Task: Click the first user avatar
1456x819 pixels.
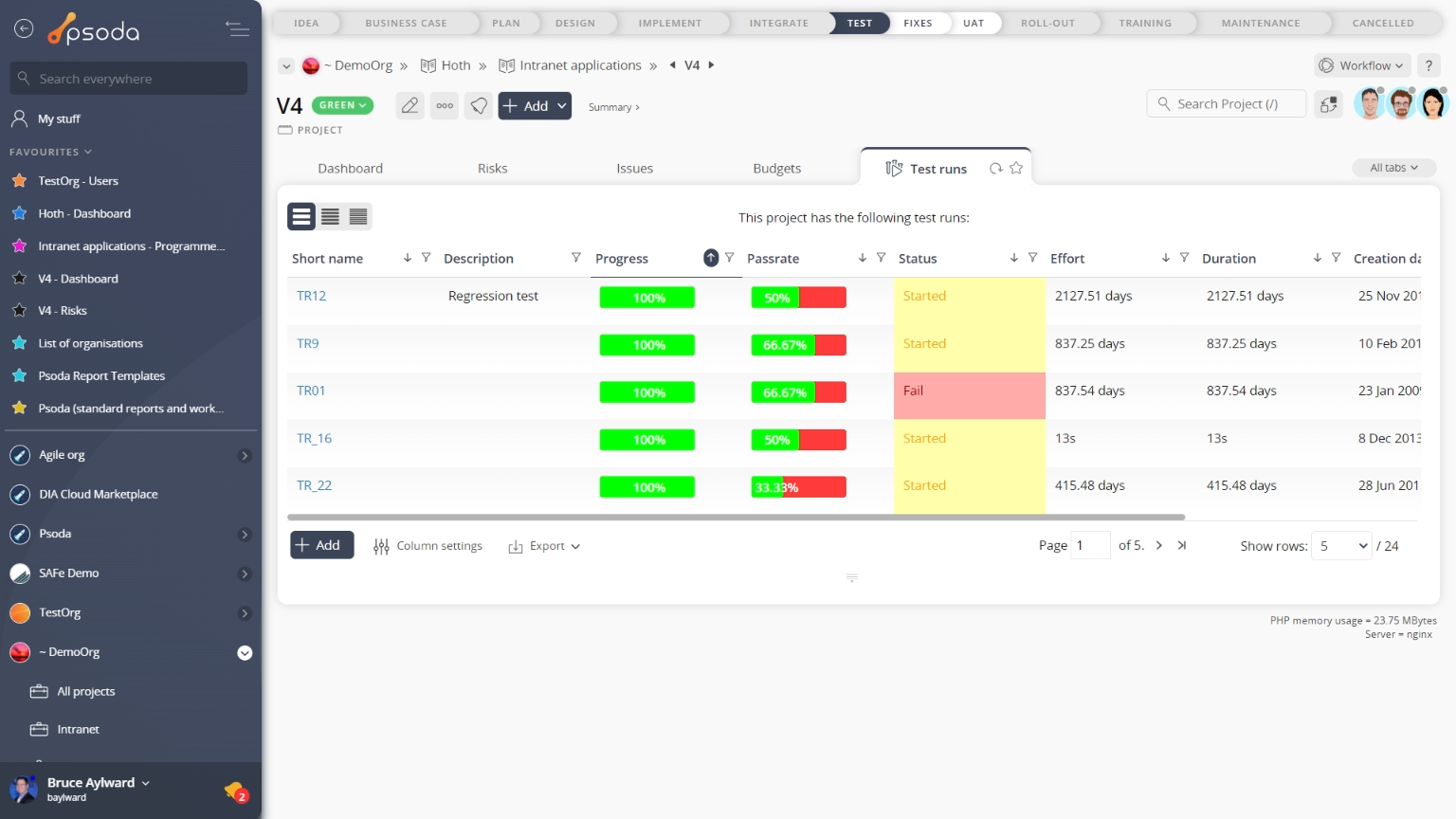Action: pos(1370,103)
